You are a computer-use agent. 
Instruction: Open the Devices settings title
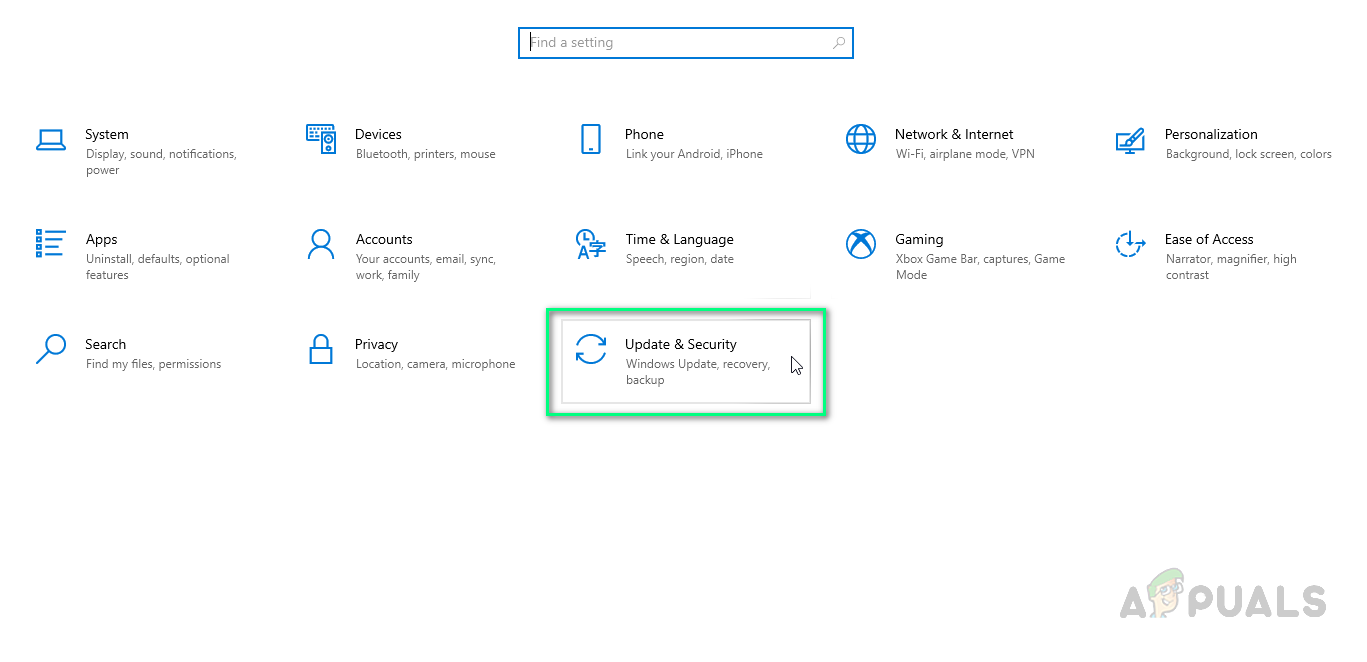(379, 134)
